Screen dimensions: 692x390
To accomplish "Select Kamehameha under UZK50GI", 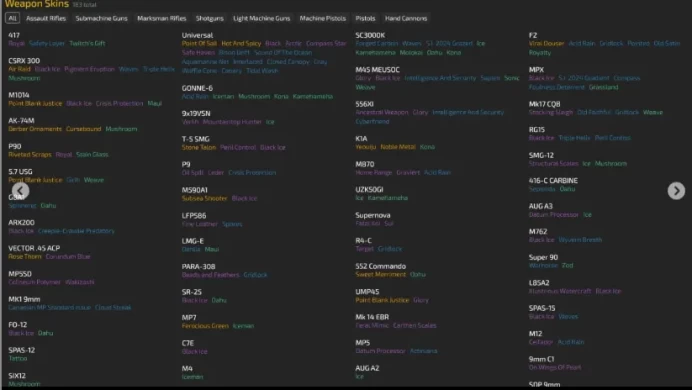I will (388, 198).
